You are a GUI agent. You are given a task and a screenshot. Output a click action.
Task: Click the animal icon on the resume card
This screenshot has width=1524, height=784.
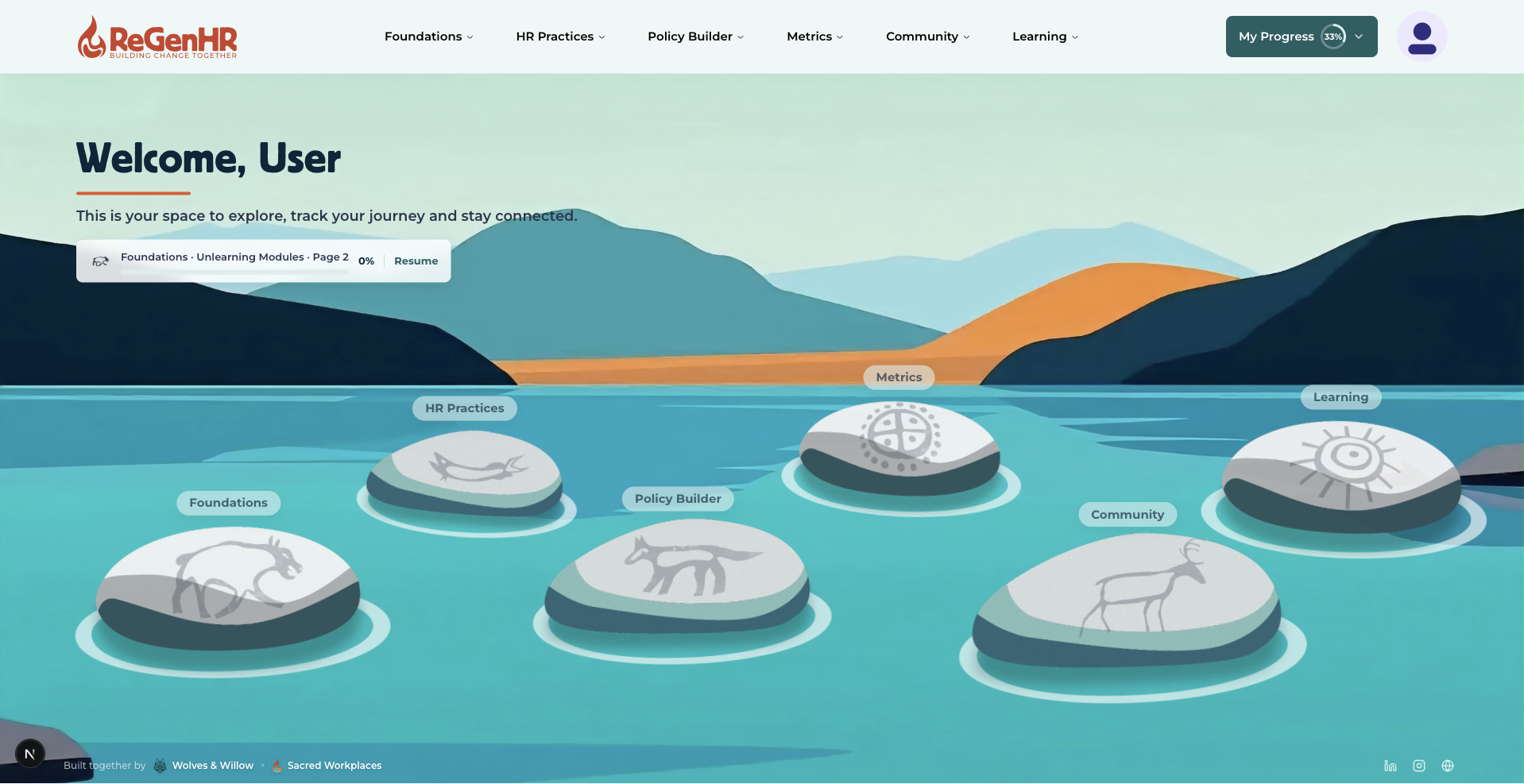[x=100, y=261]
